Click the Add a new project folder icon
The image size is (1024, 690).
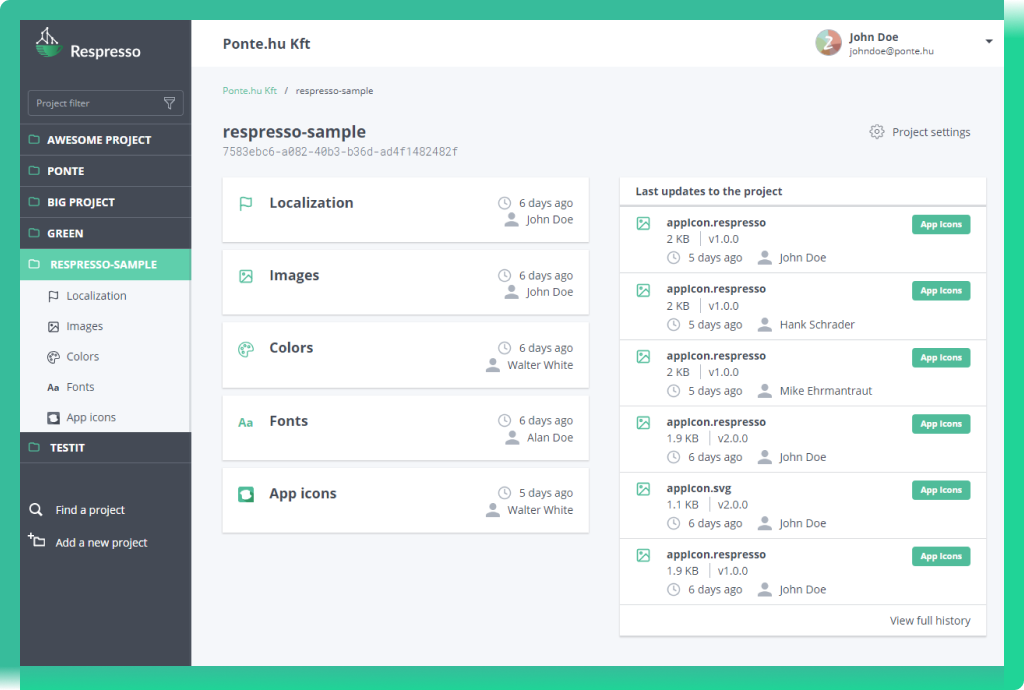click(36, 541)
